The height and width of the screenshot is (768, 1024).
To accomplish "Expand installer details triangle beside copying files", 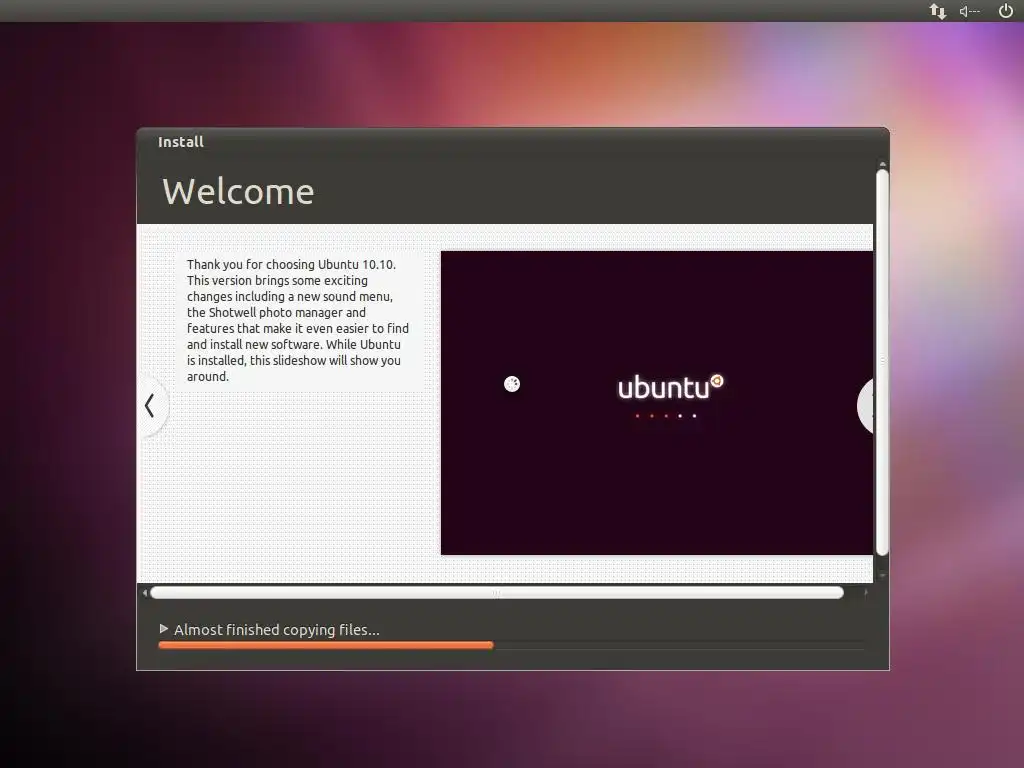I will coord(164,629).
